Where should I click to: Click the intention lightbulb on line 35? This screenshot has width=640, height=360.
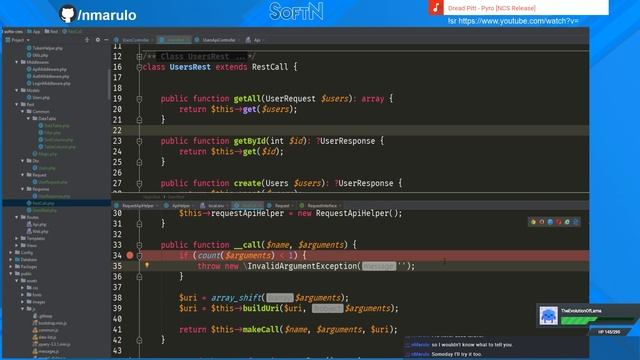147,265
